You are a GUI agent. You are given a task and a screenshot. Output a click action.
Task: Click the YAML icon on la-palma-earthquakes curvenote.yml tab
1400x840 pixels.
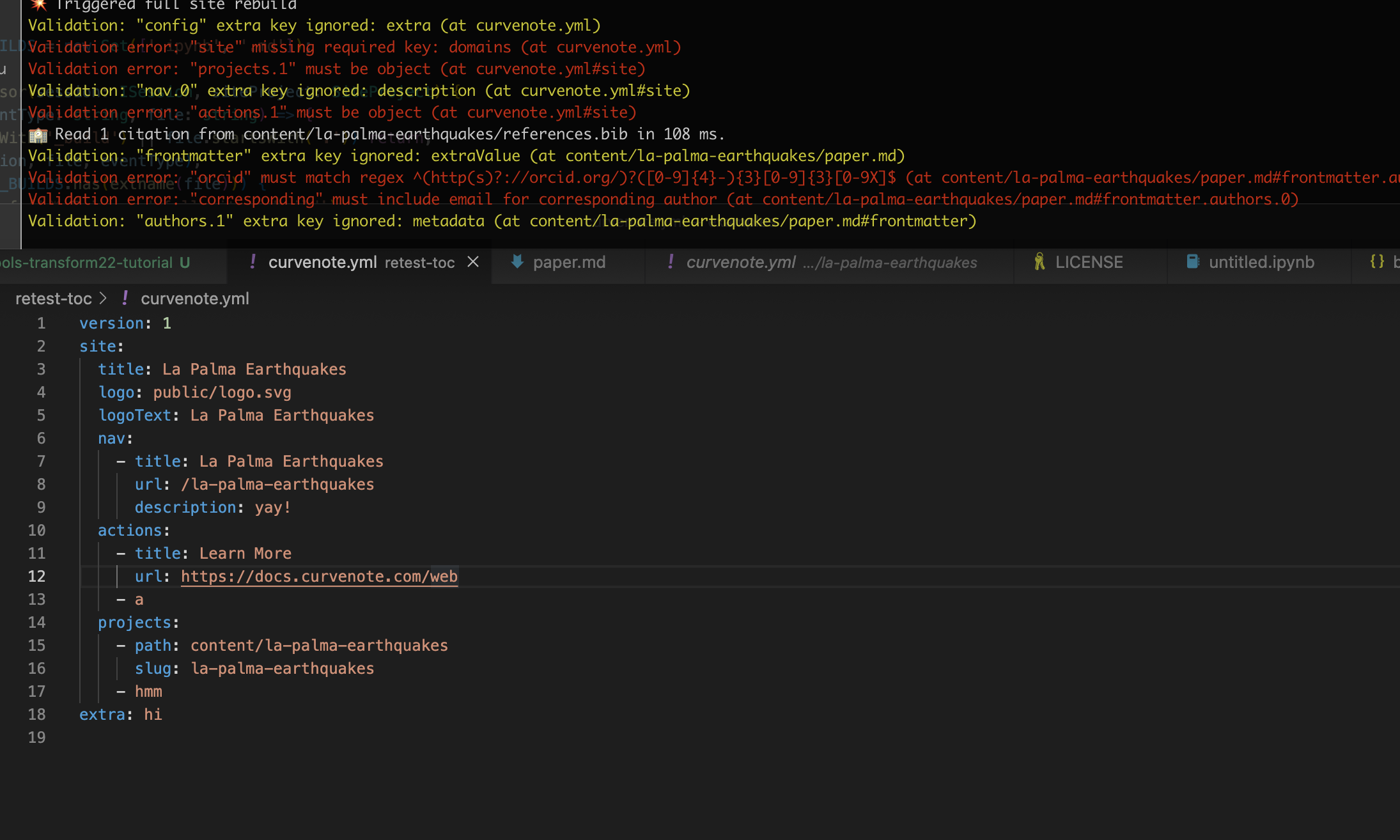(x=671, y=261)
